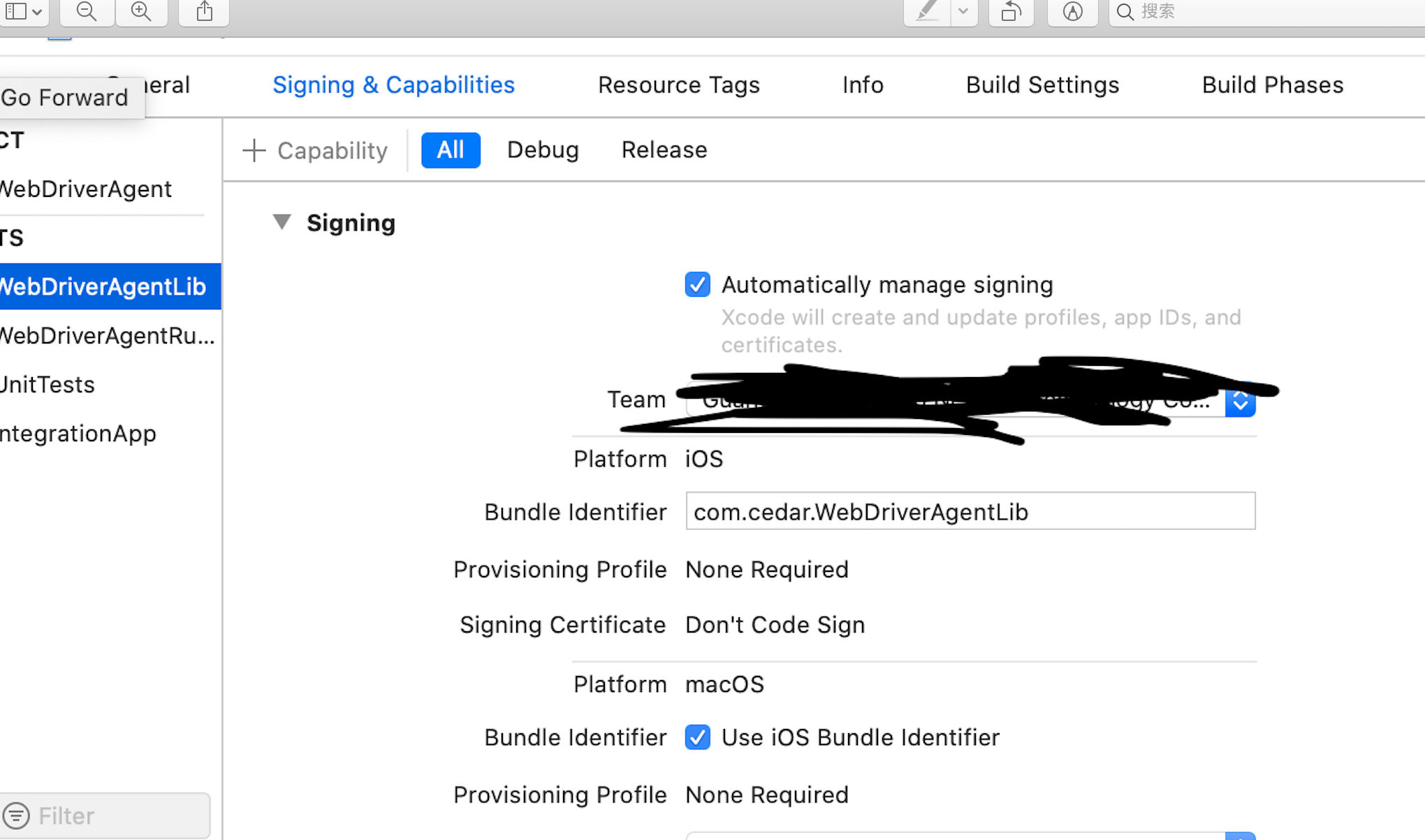
Task: Click the zoom in magnifier icon
Action: (141, 11)
